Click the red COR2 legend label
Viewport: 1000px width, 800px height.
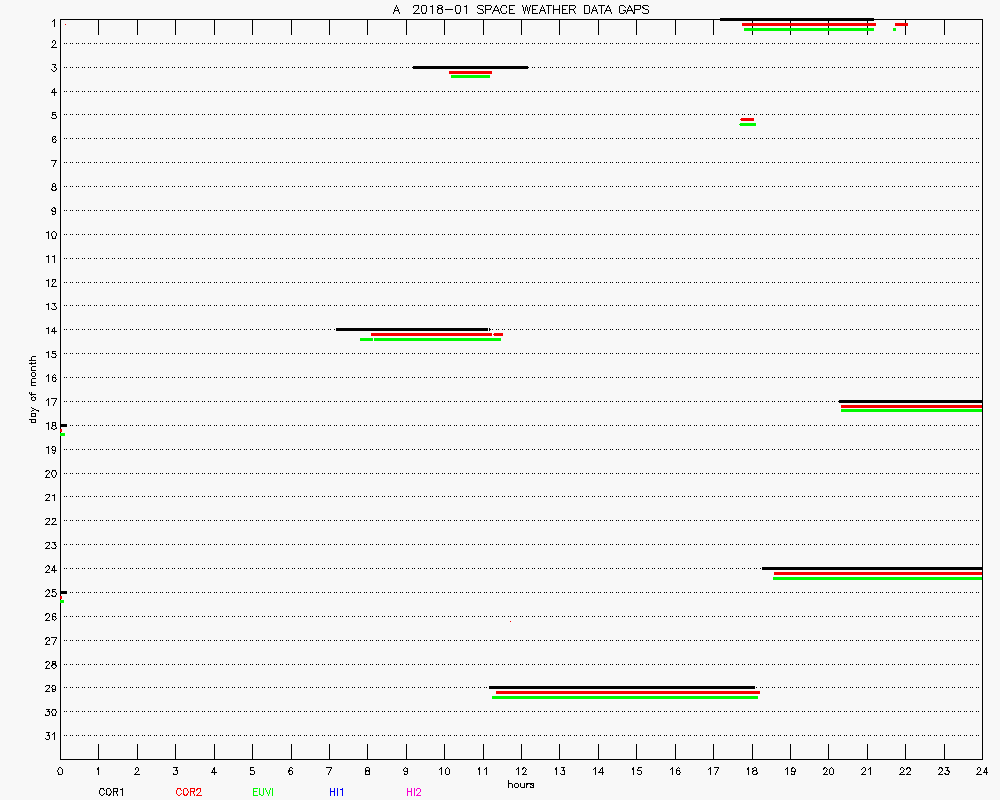188,792
